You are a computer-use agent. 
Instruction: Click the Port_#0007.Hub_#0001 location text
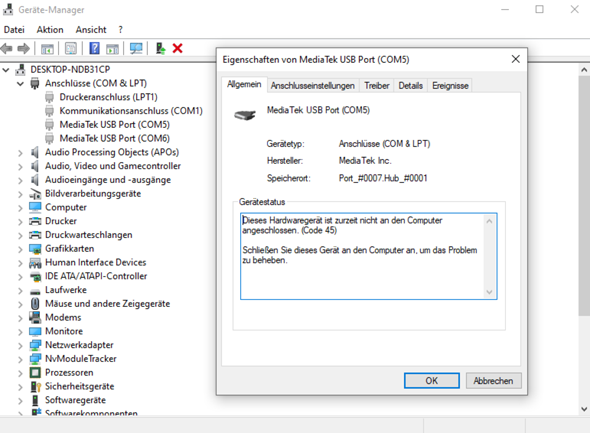coord(383,178)
